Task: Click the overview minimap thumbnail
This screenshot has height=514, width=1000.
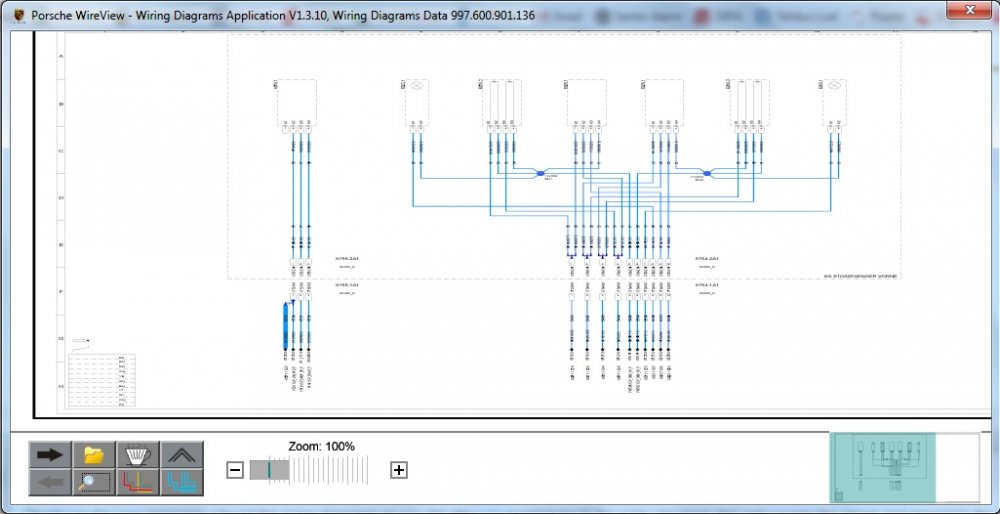Action: [x=905, y=467]
